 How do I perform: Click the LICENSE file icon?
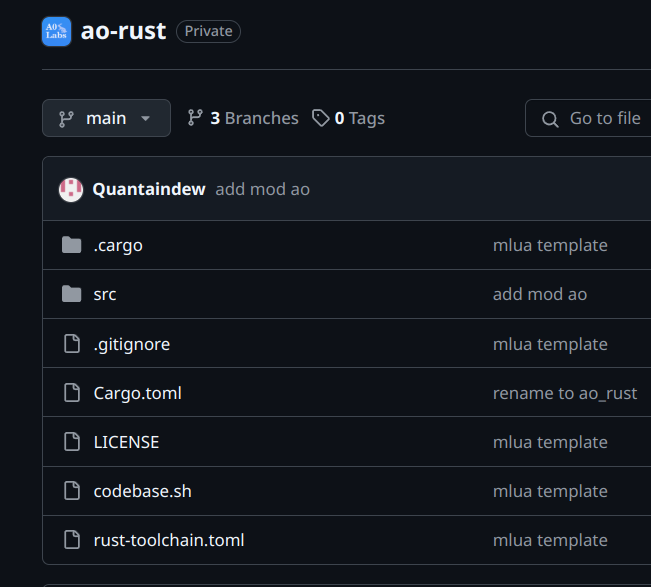[x=72, y=442]
